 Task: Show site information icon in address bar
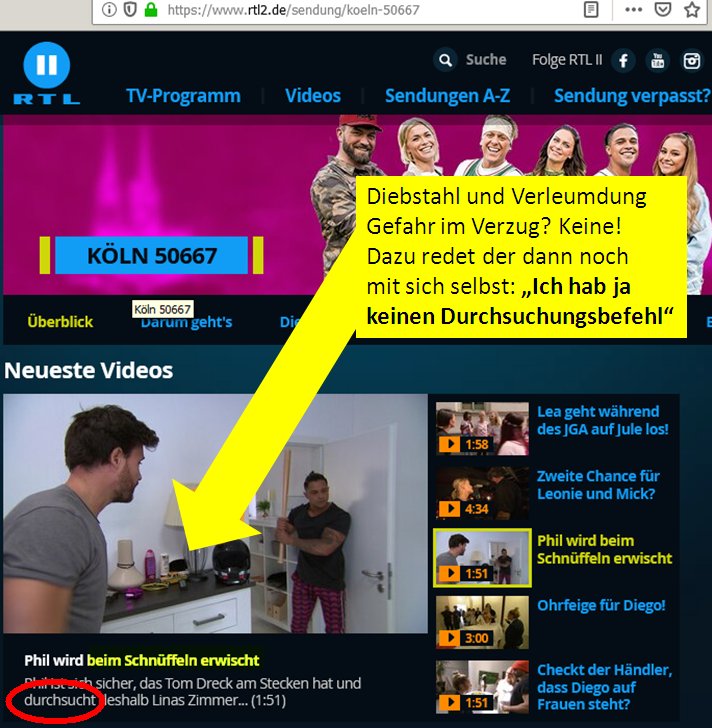(x=109, y=9)
